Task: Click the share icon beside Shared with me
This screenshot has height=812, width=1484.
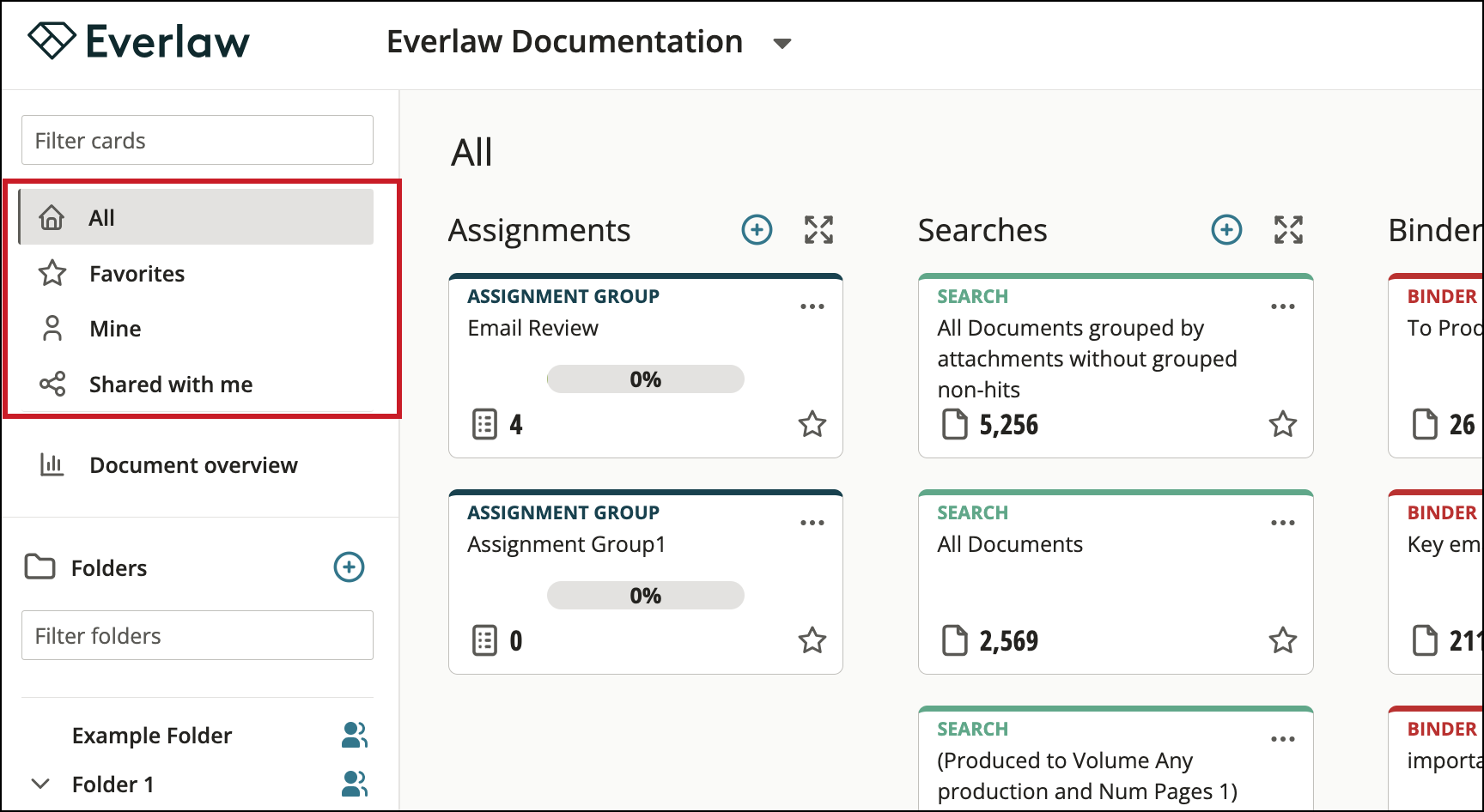Action: click(52, 384)
